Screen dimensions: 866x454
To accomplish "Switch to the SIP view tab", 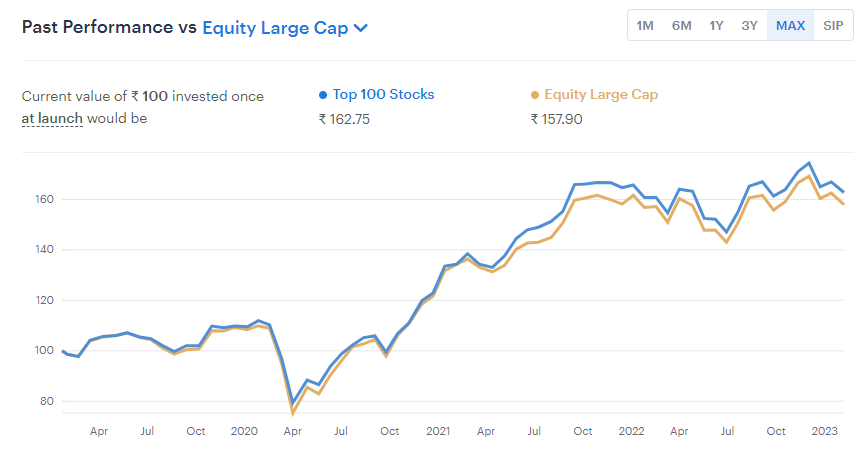I will (x=833, y=25).
